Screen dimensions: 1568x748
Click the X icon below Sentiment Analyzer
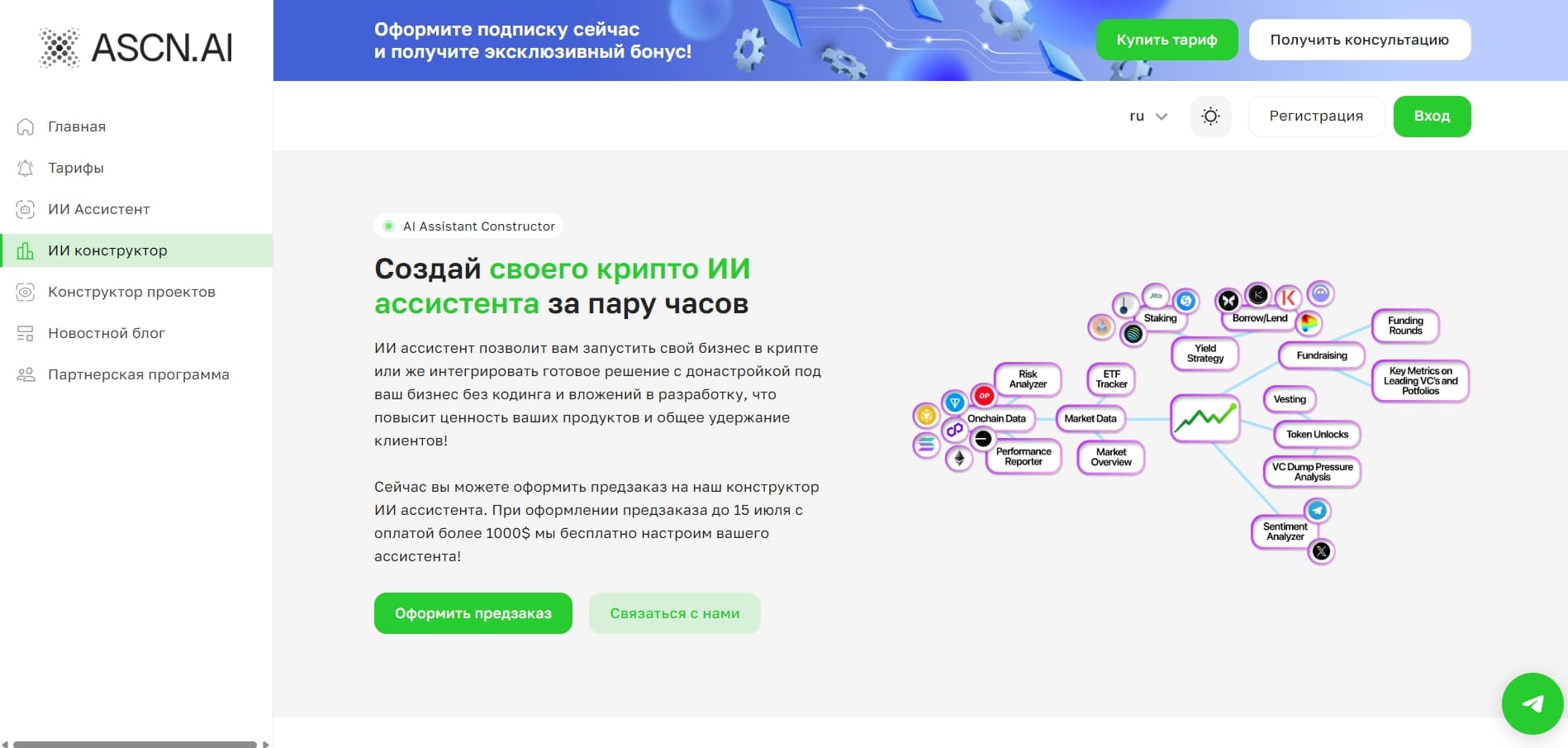tap(1322, 551)
